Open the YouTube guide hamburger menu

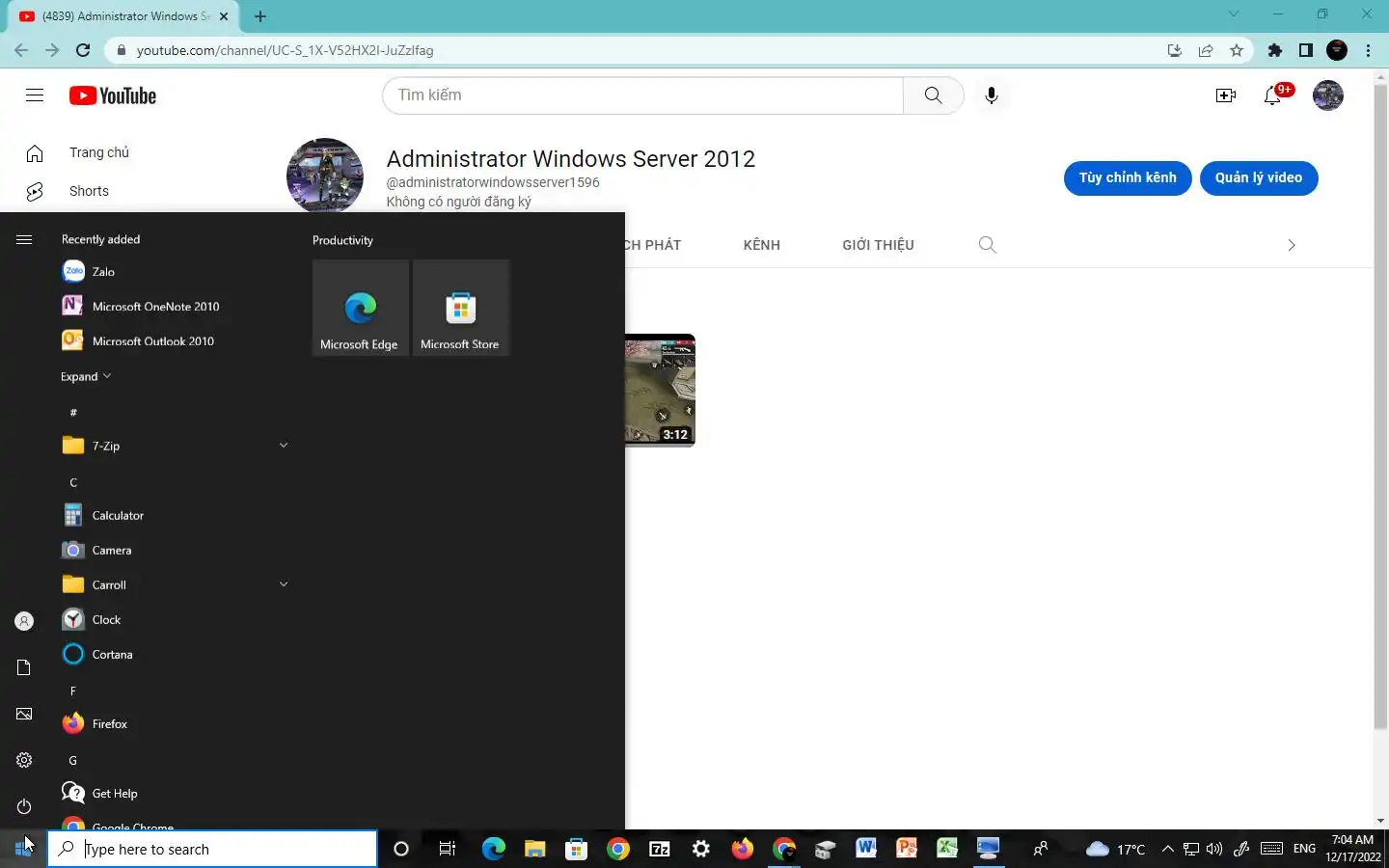(35, 95)
